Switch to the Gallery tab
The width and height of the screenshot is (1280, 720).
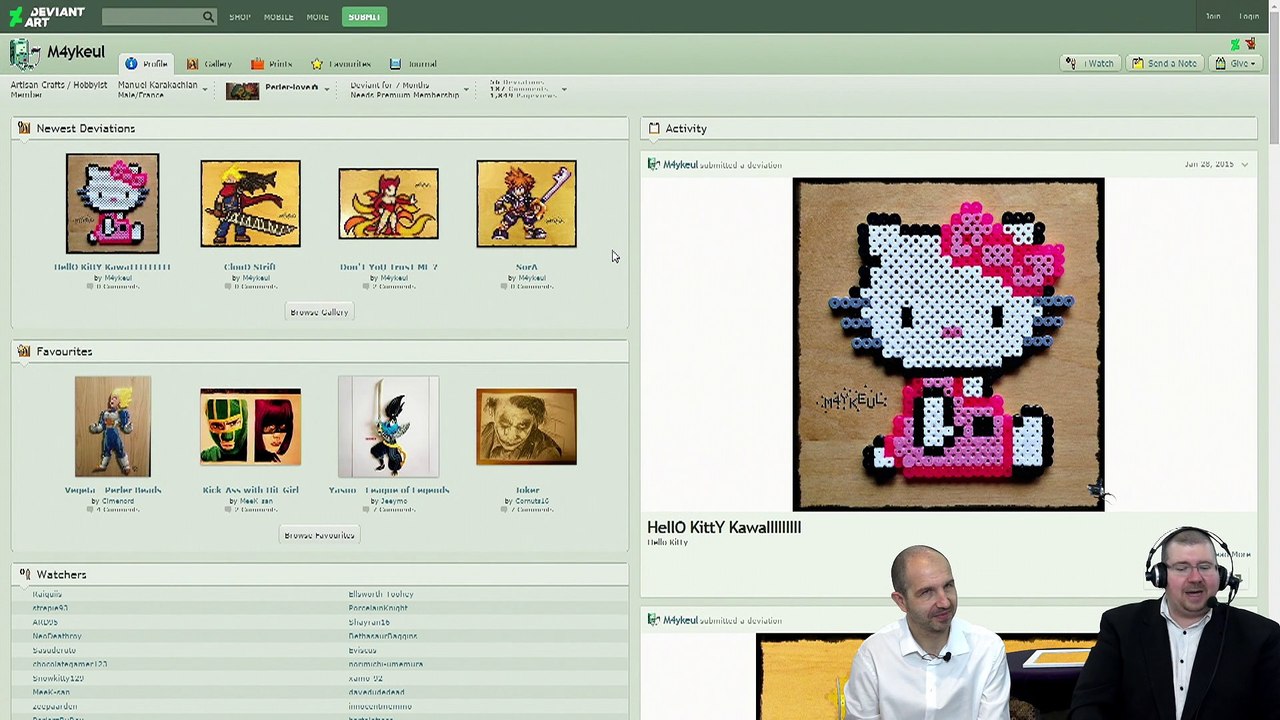(x=209, y=63)
